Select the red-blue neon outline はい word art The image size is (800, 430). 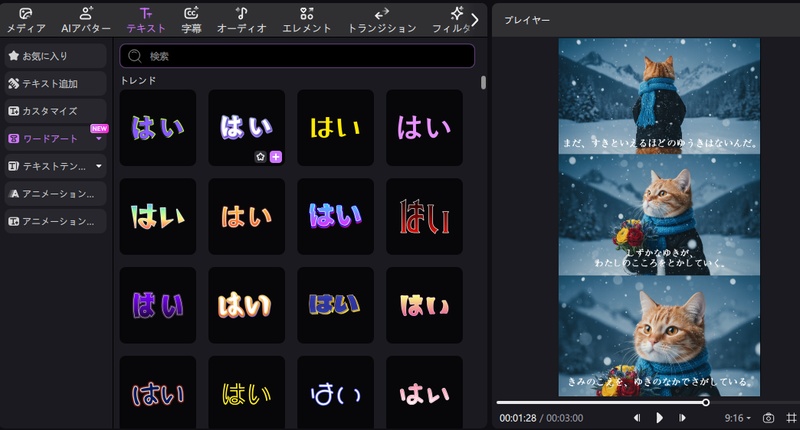coord(158,392)
